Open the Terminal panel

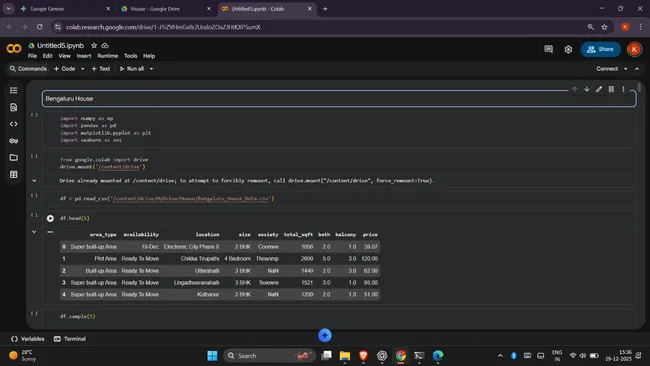[x=70, y=339]
